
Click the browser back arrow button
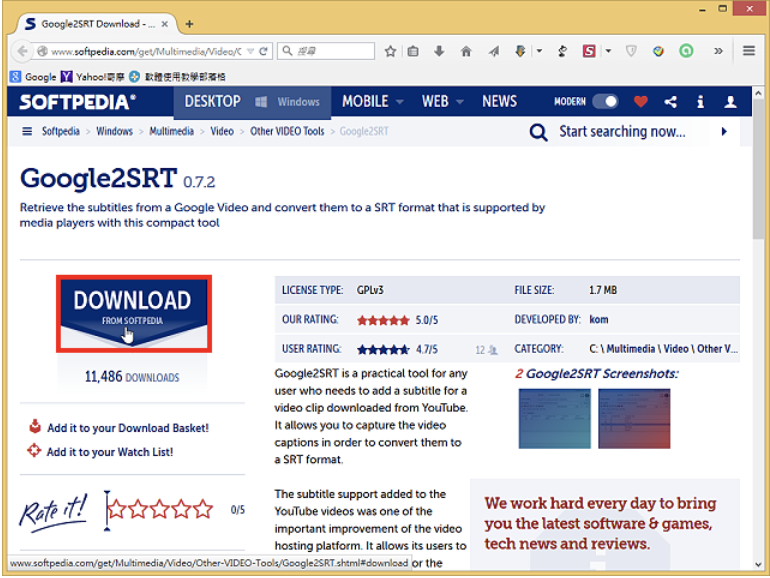click(22, 51)
